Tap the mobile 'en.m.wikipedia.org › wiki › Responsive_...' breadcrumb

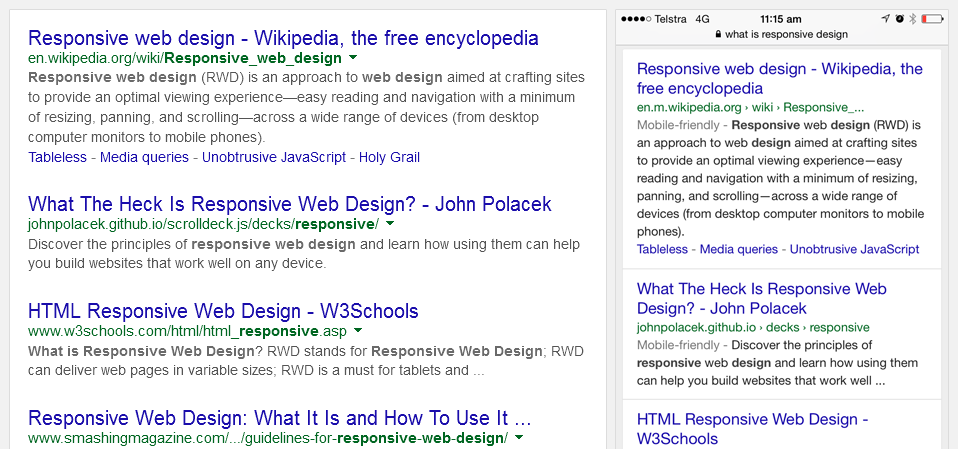pos(750,108)
